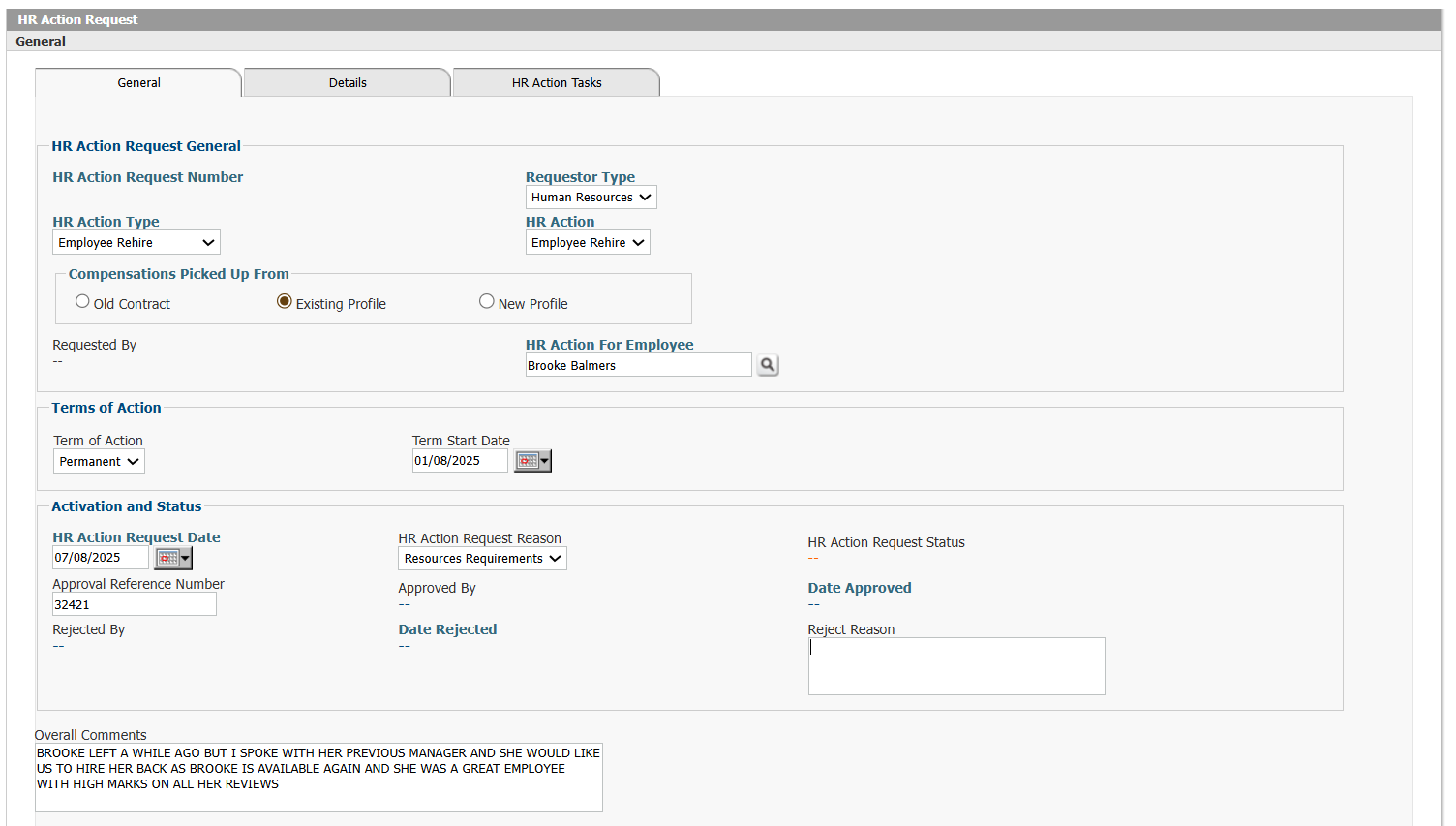
Task: Select the New Profile radio button
Action: coord(487,302)
